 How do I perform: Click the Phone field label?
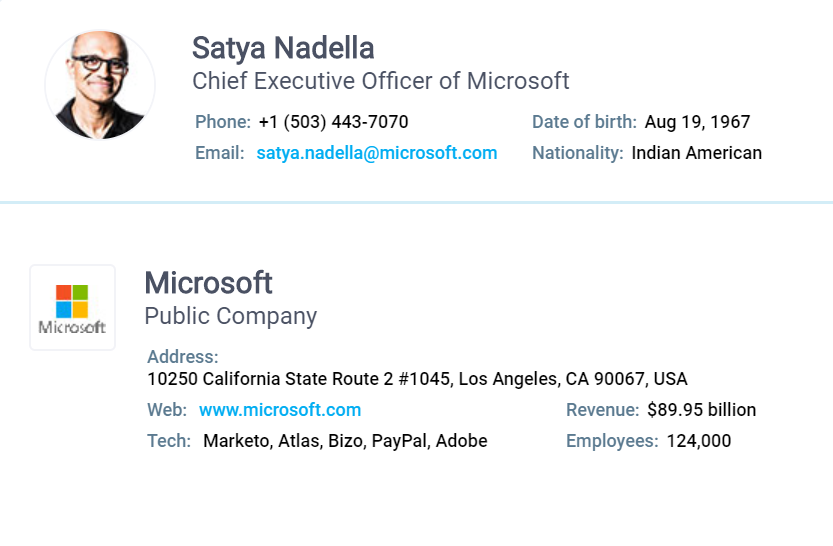(222, 122)
